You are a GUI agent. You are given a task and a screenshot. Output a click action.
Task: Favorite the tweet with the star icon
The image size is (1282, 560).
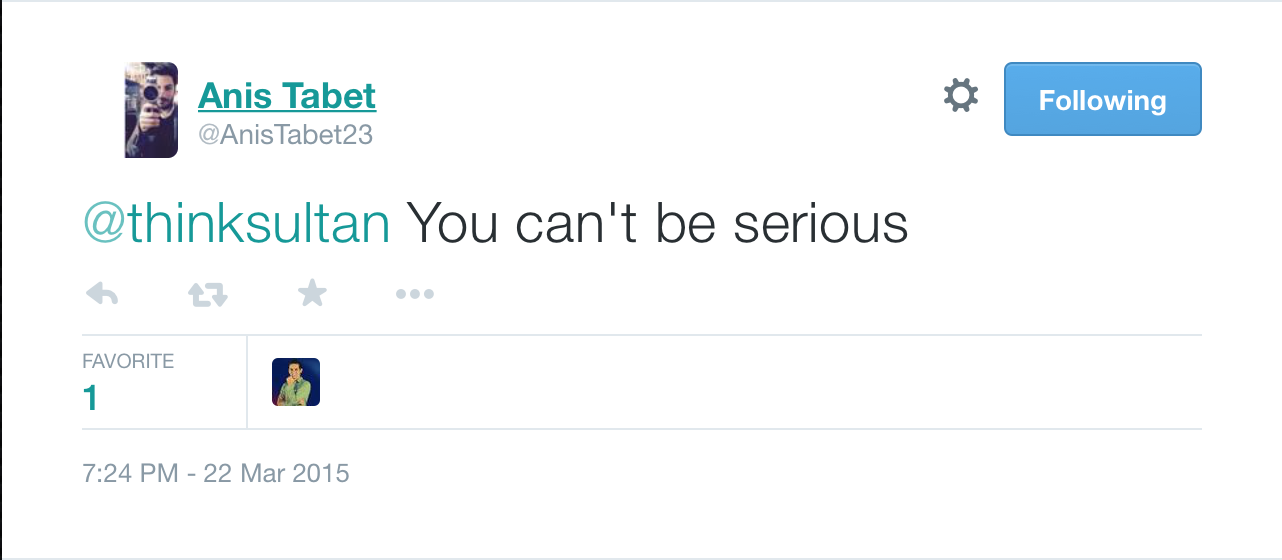click(313, 293)
